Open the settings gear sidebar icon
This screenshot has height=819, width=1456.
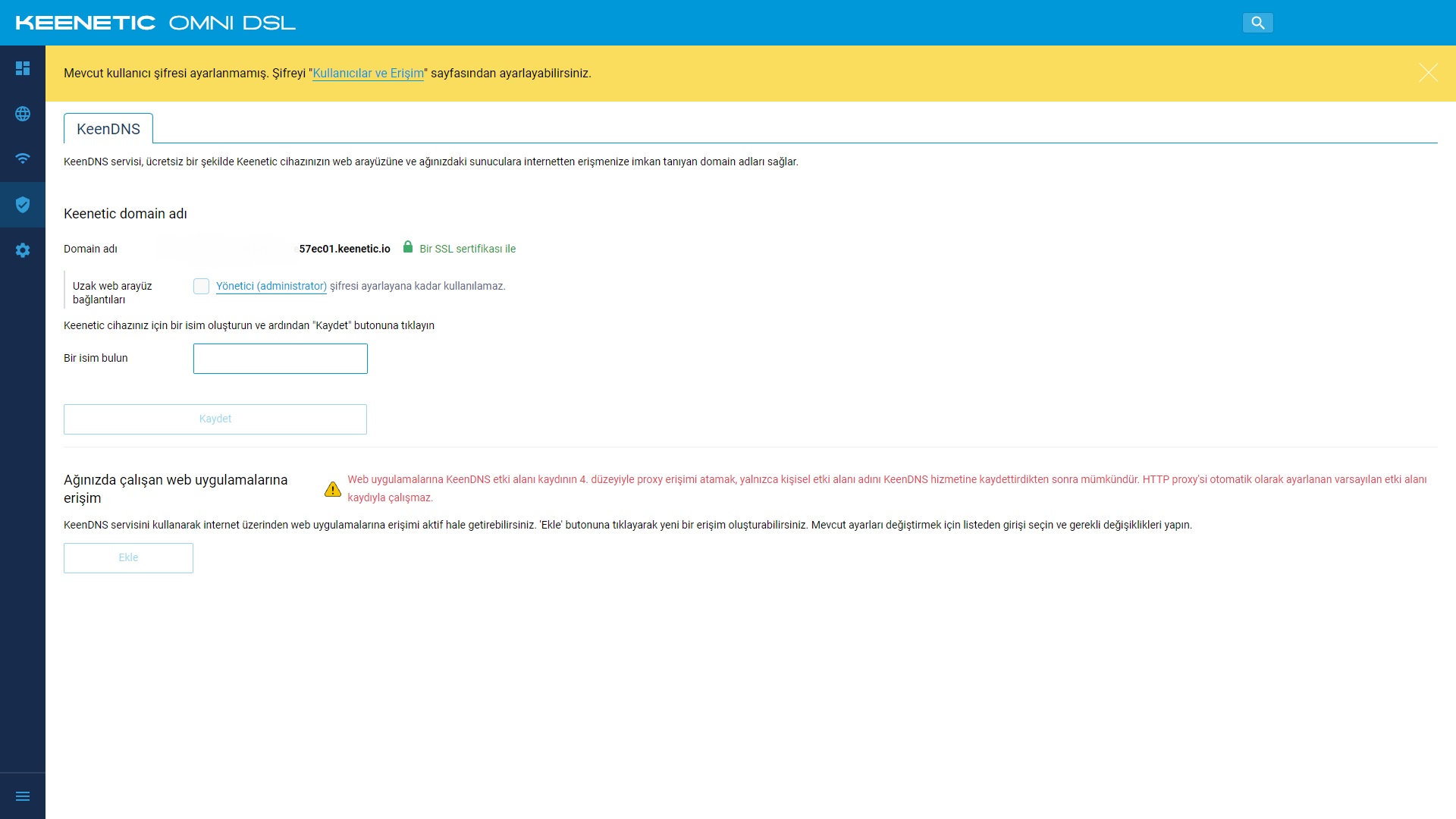click(23, 250)
